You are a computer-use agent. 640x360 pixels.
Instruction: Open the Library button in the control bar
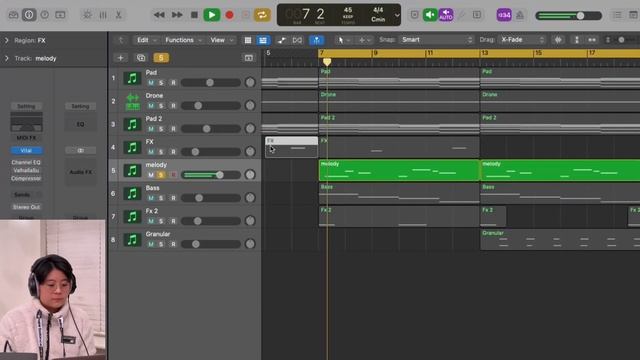click(x=13, y=15)
